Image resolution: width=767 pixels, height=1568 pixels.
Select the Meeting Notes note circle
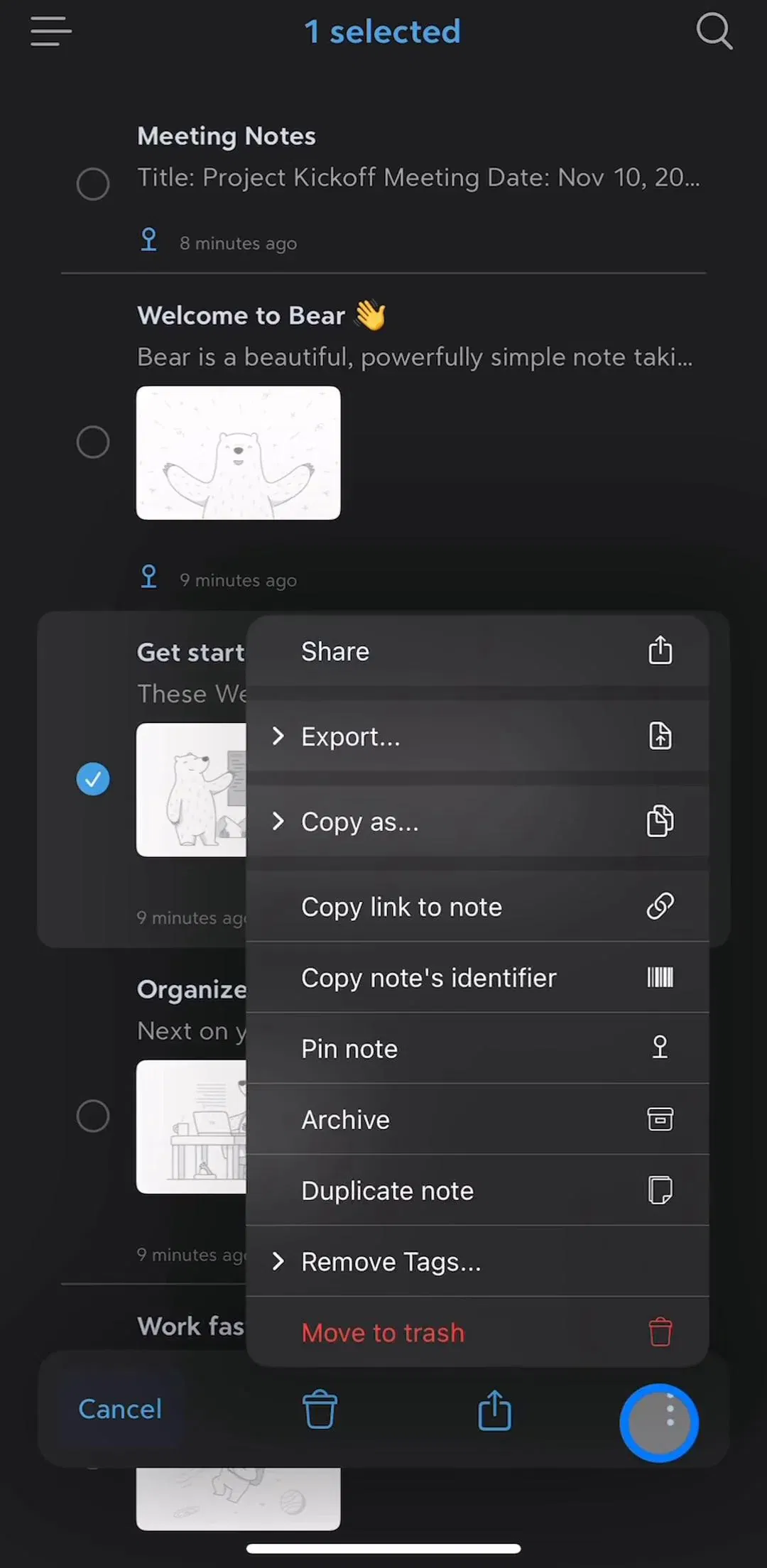pyautogui.click(x=93, y=184)
